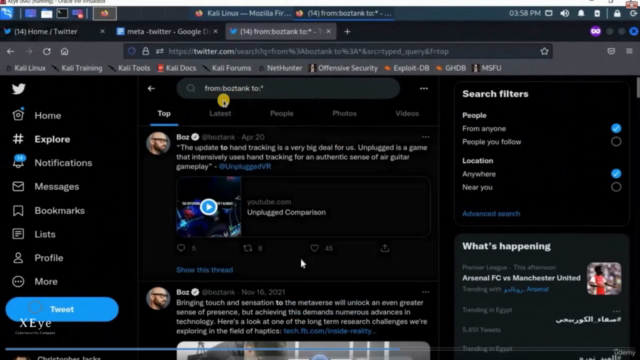Open the Advanced search link
The image size is (640, 360).
491,213
